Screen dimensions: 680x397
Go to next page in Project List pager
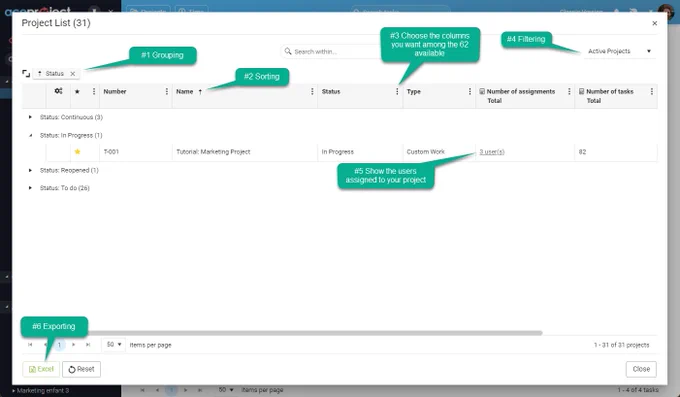73,345
